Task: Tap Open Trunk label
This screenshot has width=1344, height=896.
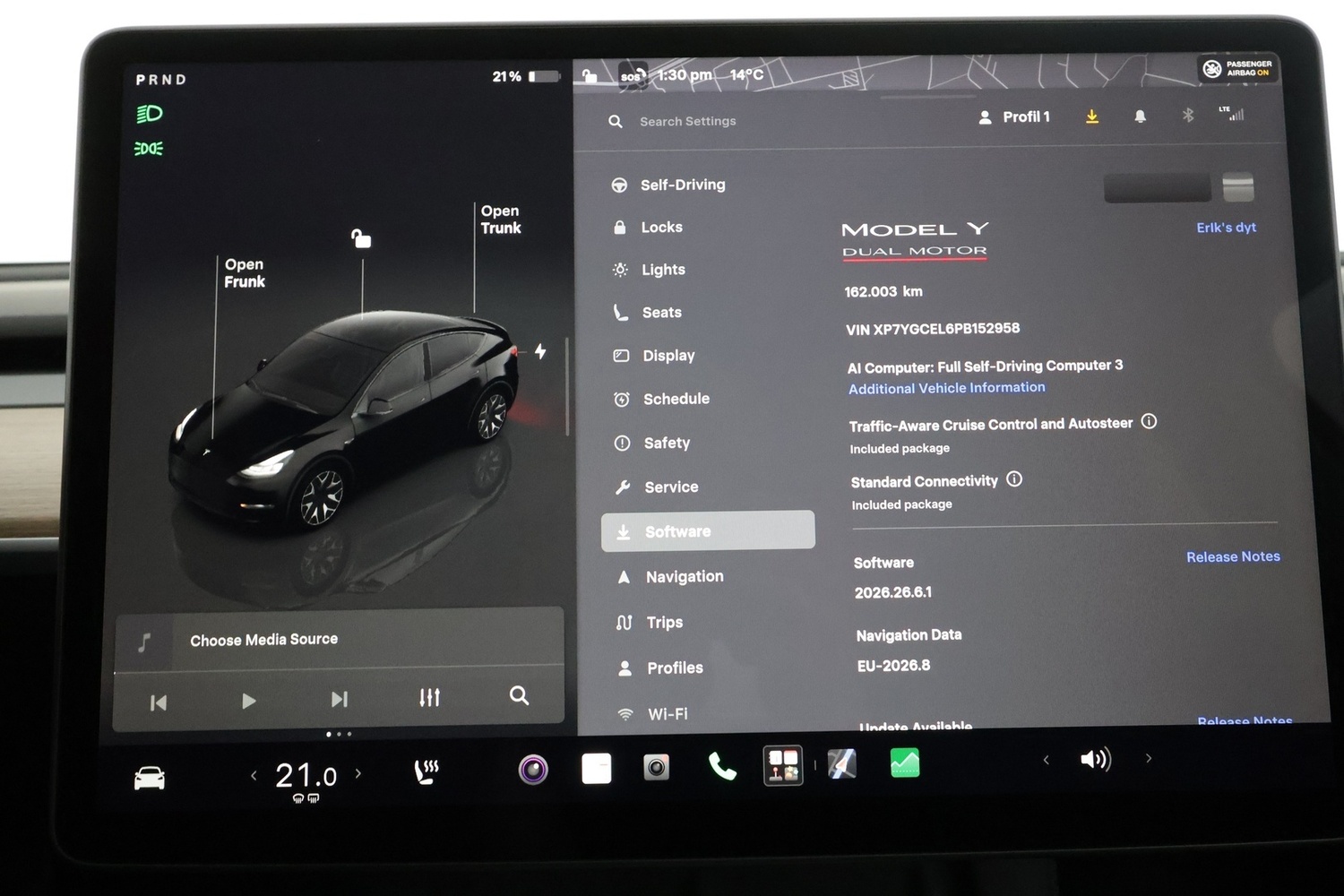Action: (501, 220)
